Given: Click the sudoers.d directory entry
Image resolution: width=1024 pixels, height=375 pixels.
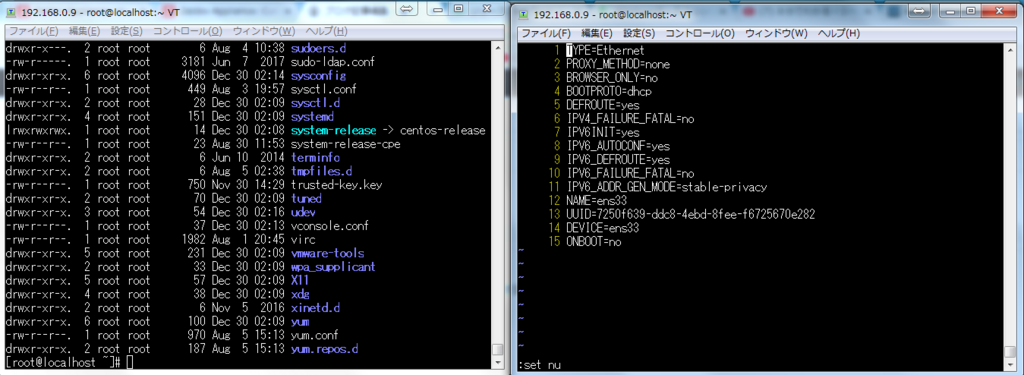Looking at the screenshot, I should tap(318, 48).
